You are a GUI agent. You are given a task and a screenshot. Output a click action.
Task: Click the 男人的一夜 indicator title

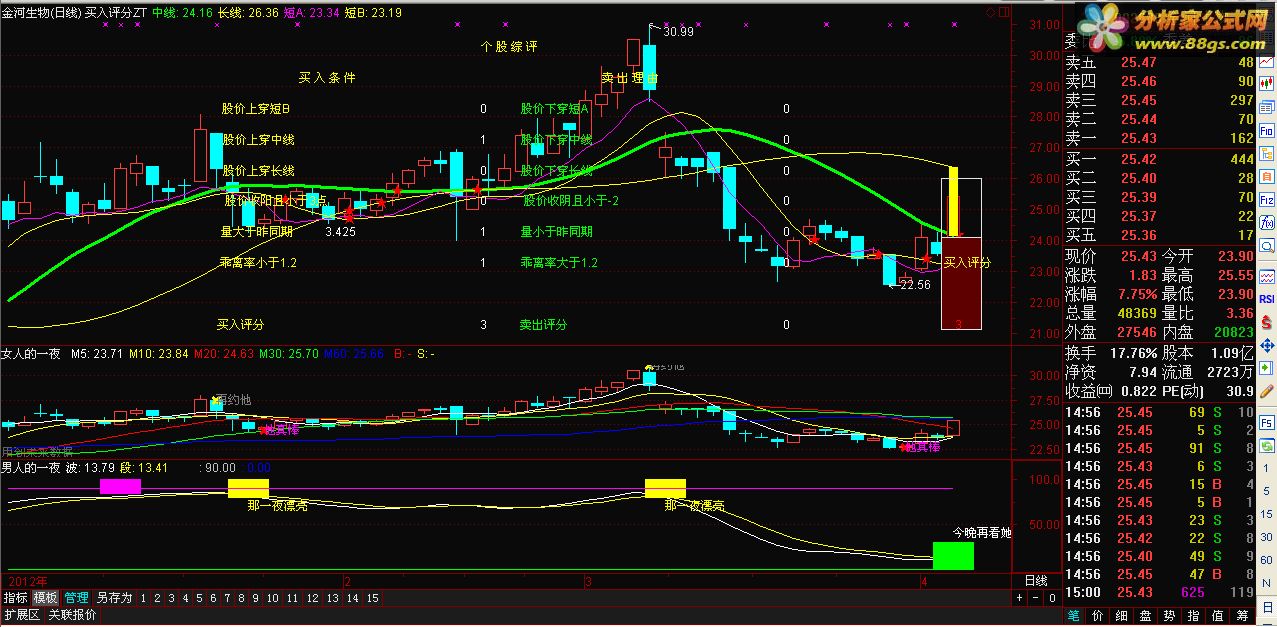pos(32,467)
